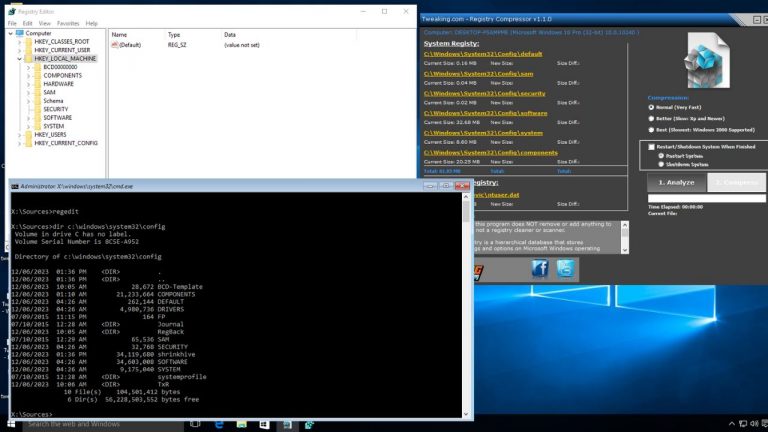The width and height of the screenshot is (768, 432).
Task: Enable Restart/Shutdown System When Finished
Action: click(x=651, y=146)
